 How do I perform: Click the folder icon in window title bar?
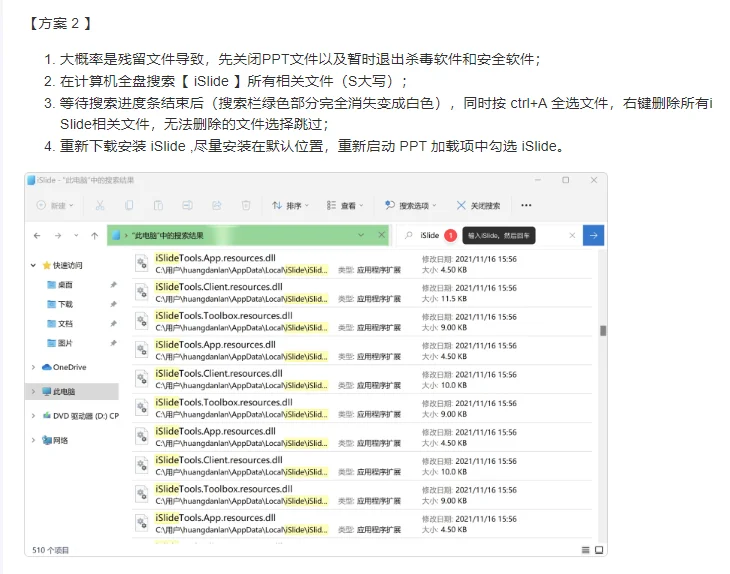pos(31,180)
